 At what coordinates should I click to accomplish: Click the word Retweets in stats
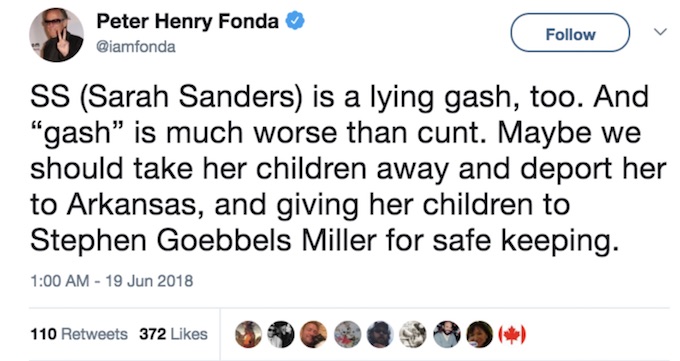[95, 334]
